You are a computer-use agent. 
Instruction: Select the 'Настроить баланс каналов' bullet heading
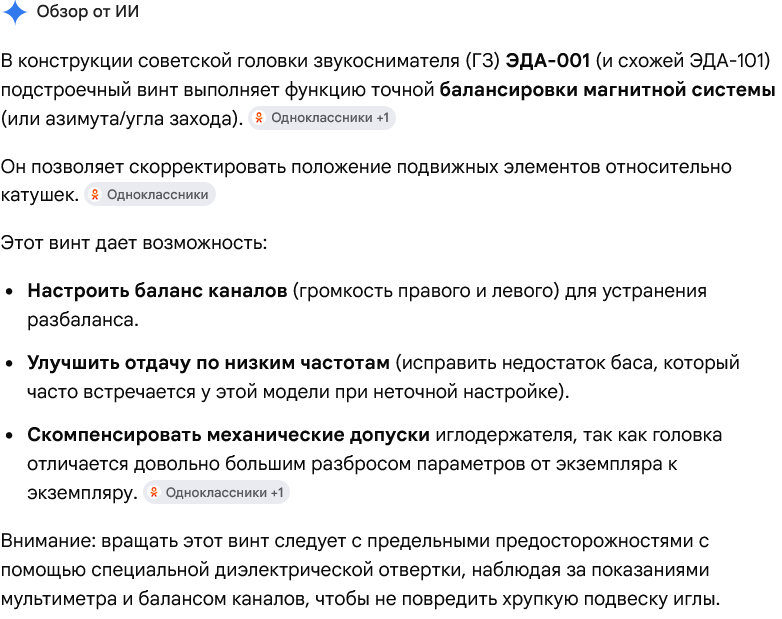(x=157, y=291)
